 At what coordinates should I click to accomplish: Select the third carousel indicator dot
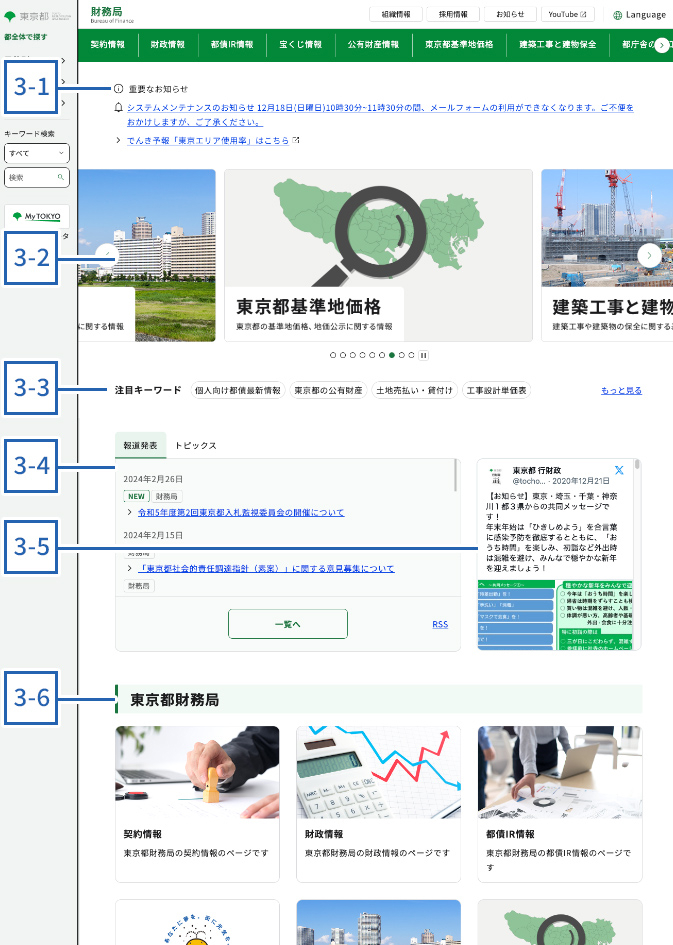[352, 355]
